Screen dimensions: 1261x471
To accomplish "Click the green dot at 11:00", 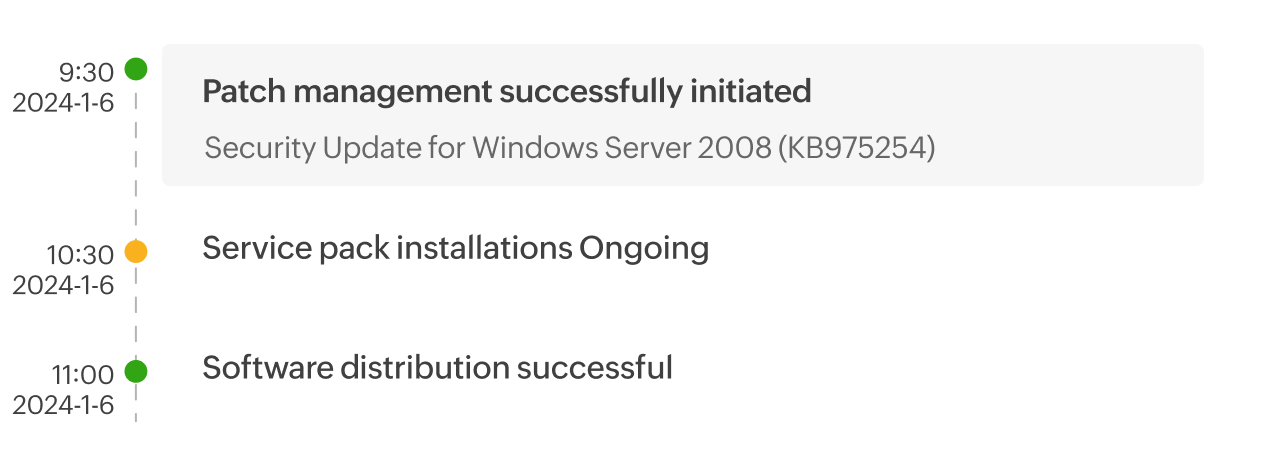I will pyautogui.click(x=136, y=372).
